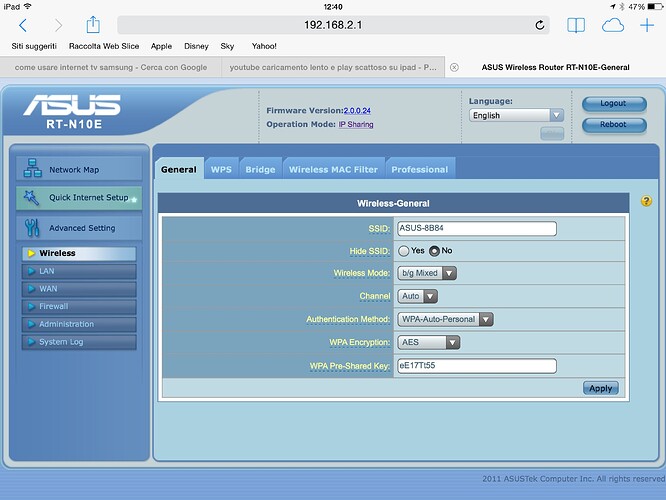Open Network Map in sidebar

pos(79,169)
